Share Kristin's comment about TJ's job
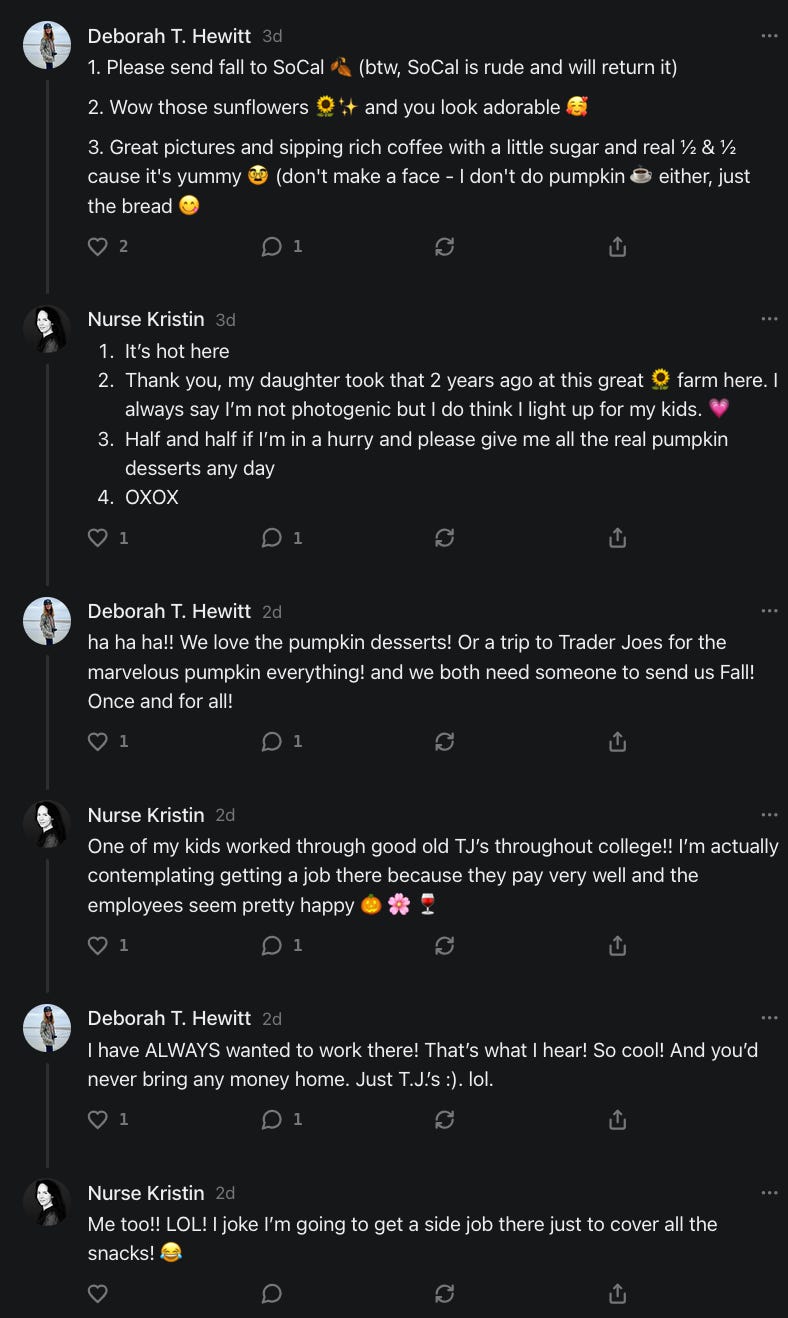 click(x=618, y=945)
